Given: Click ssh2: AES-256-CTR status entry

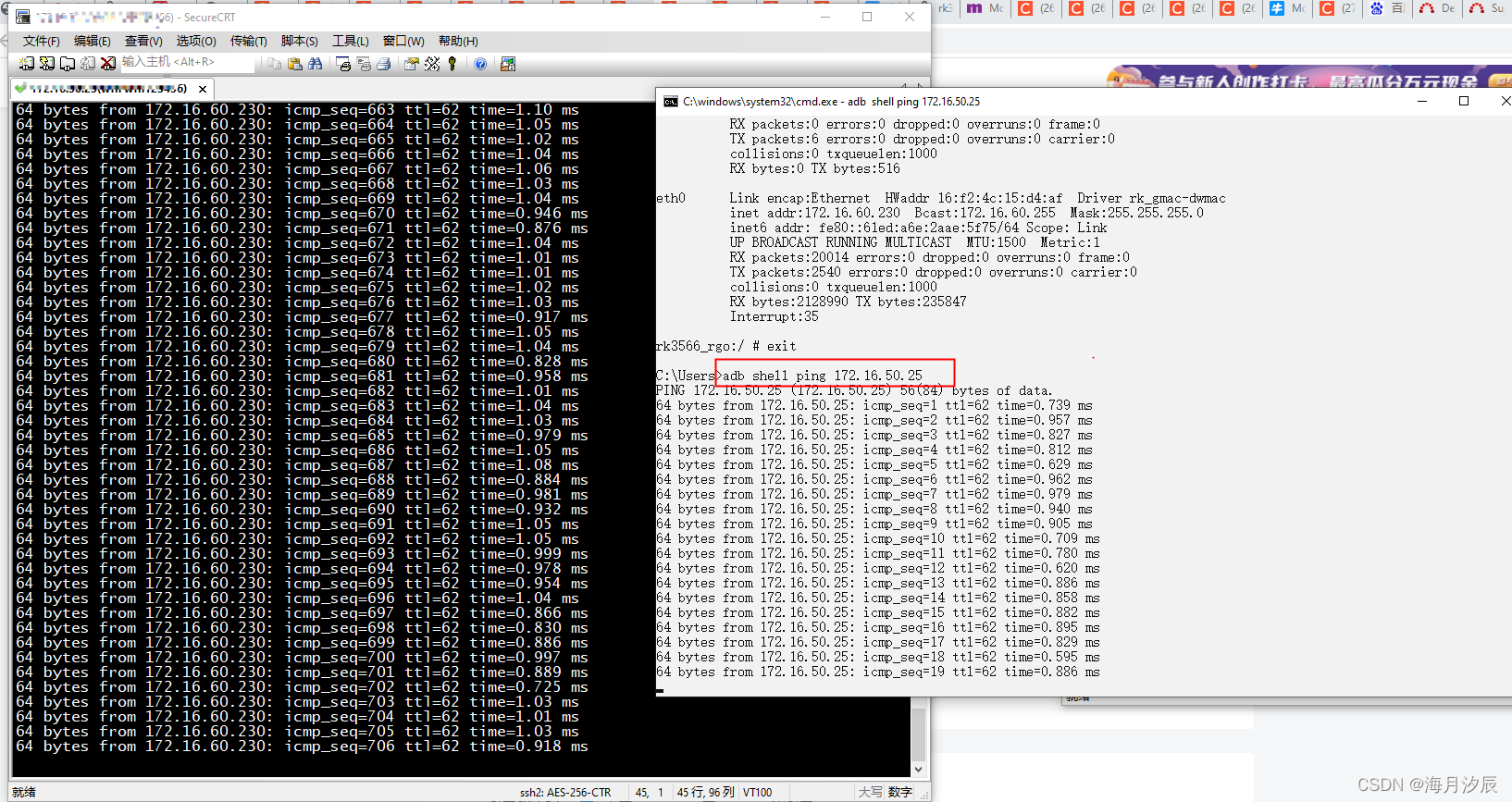Looking at the screenshot, I should click(565, 792).
